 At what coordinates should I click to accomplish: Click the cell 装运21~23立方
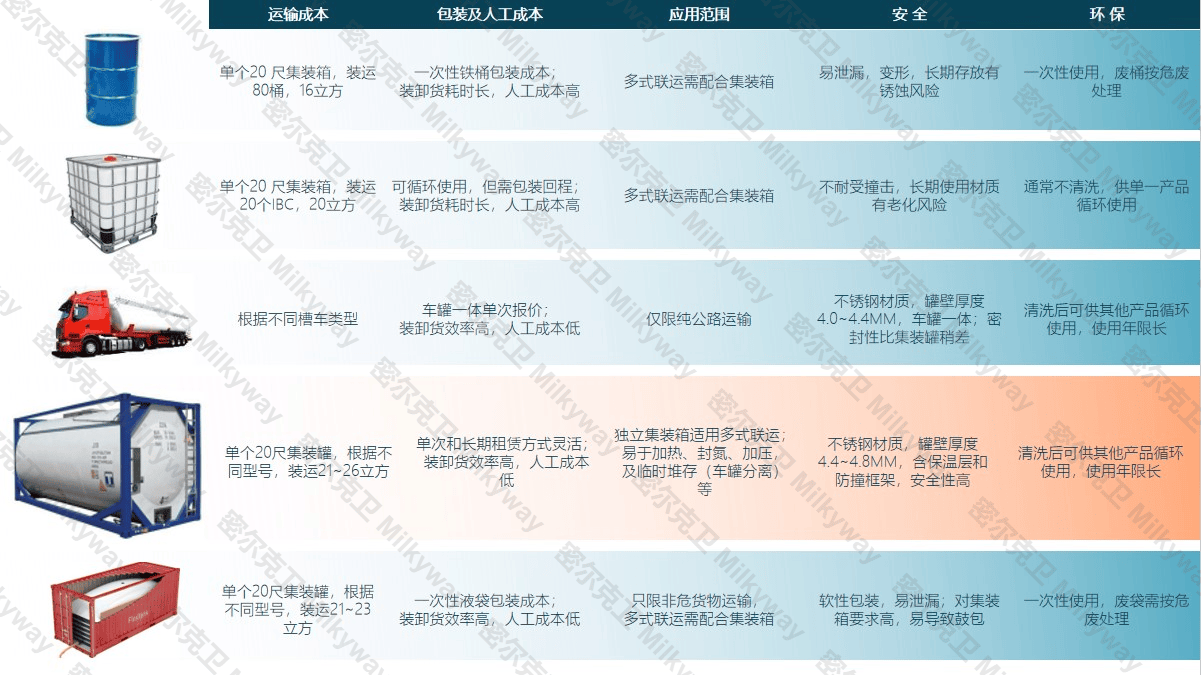coord(298,609)
